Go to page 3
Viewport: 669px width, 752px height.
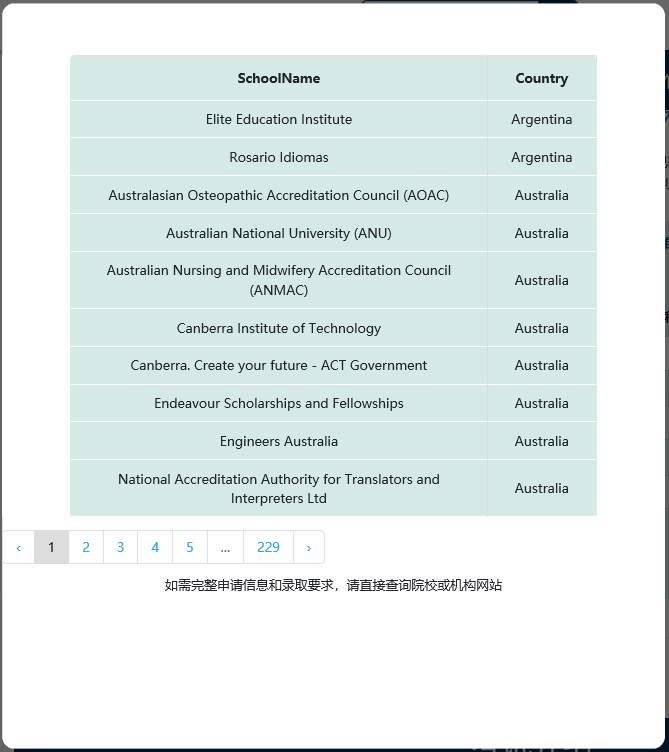click(x=120, y=547)
